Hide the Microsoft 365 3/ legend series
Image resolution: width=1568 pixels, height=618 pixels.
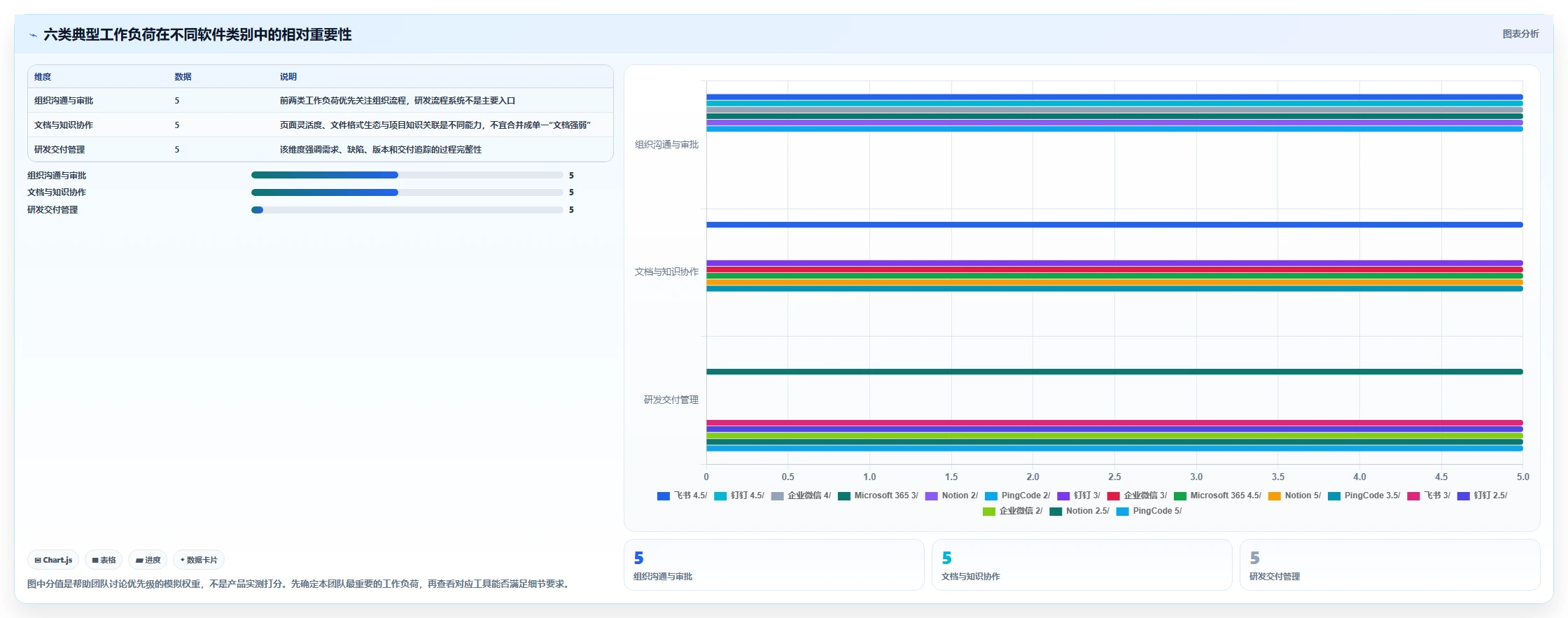878,496
